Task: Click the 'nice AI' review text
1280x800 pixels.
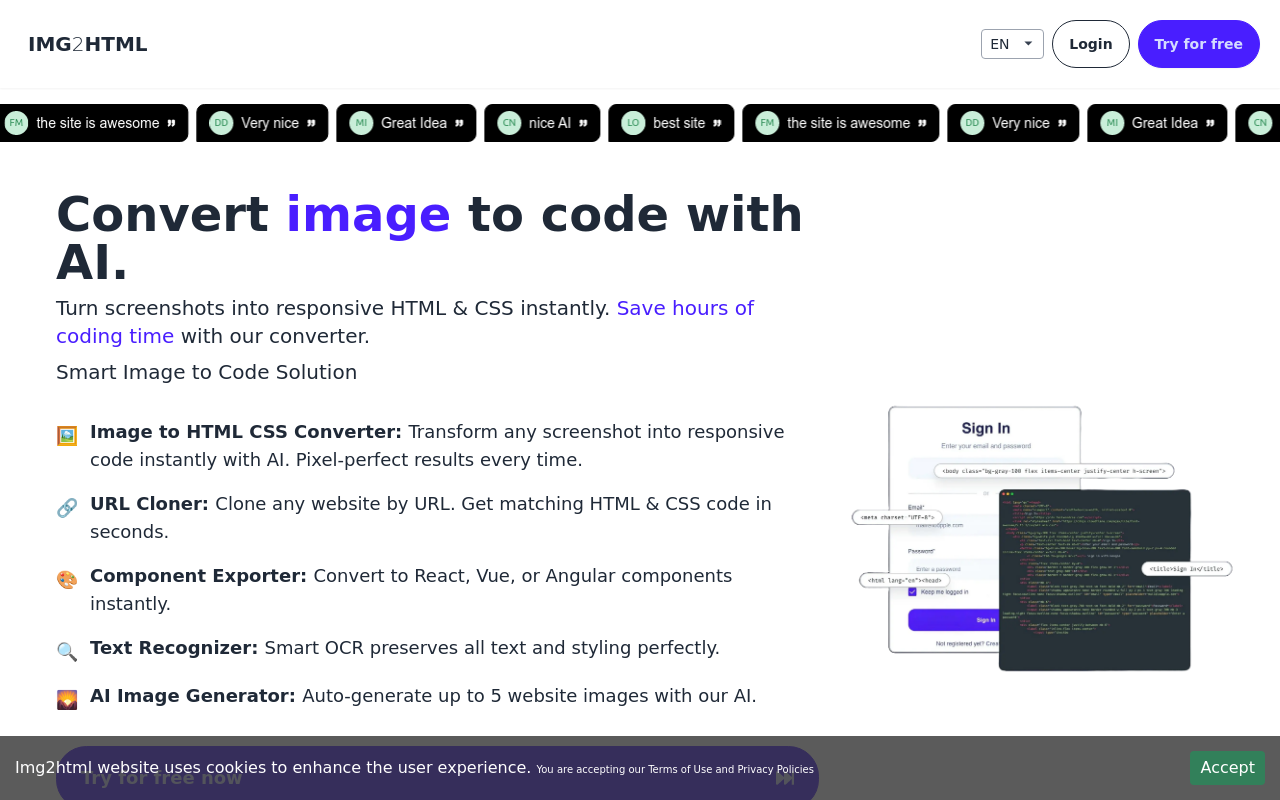Action: point(550,123)
